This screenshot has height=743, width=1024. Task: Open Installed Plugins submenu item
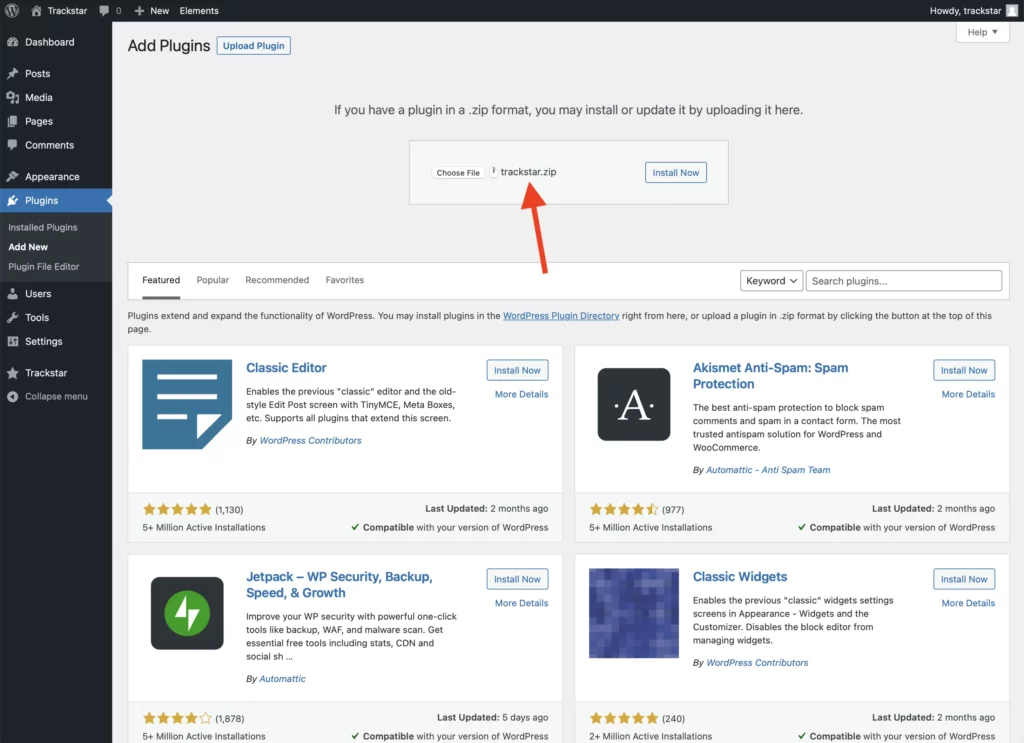(42, 227)
